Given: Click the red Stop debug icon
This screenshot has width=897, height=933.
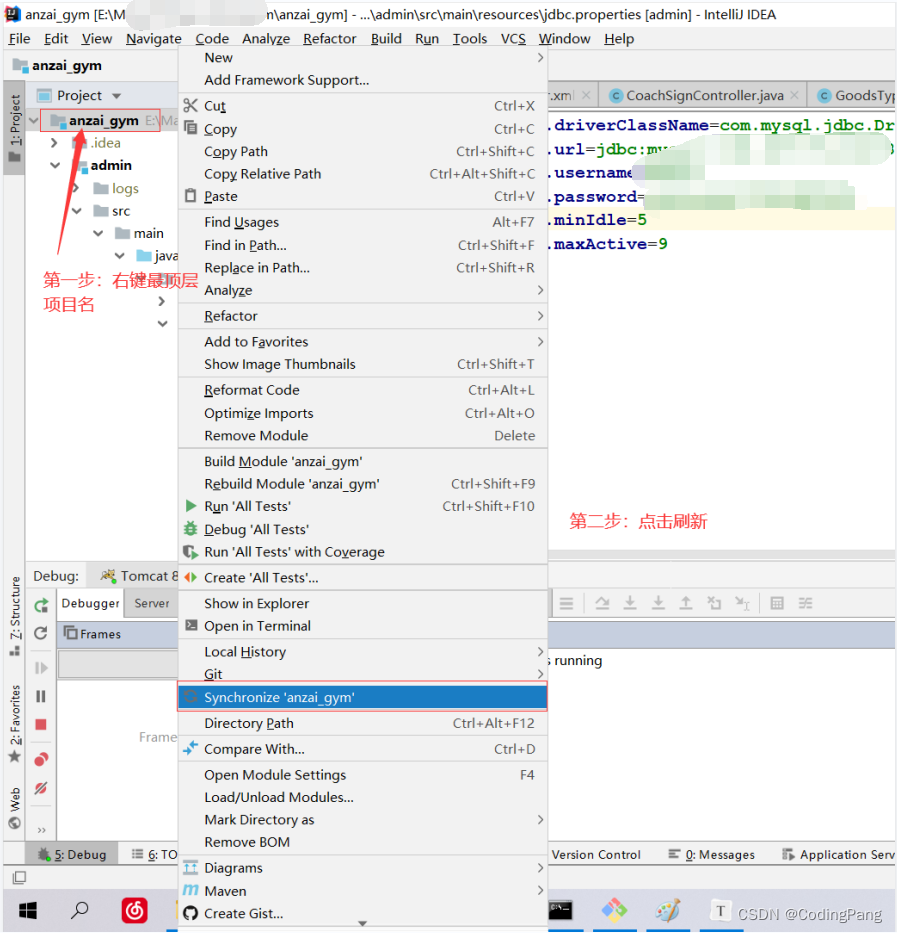Looking at the screenshot, I should pyautogui.click(x=41, y=724).
